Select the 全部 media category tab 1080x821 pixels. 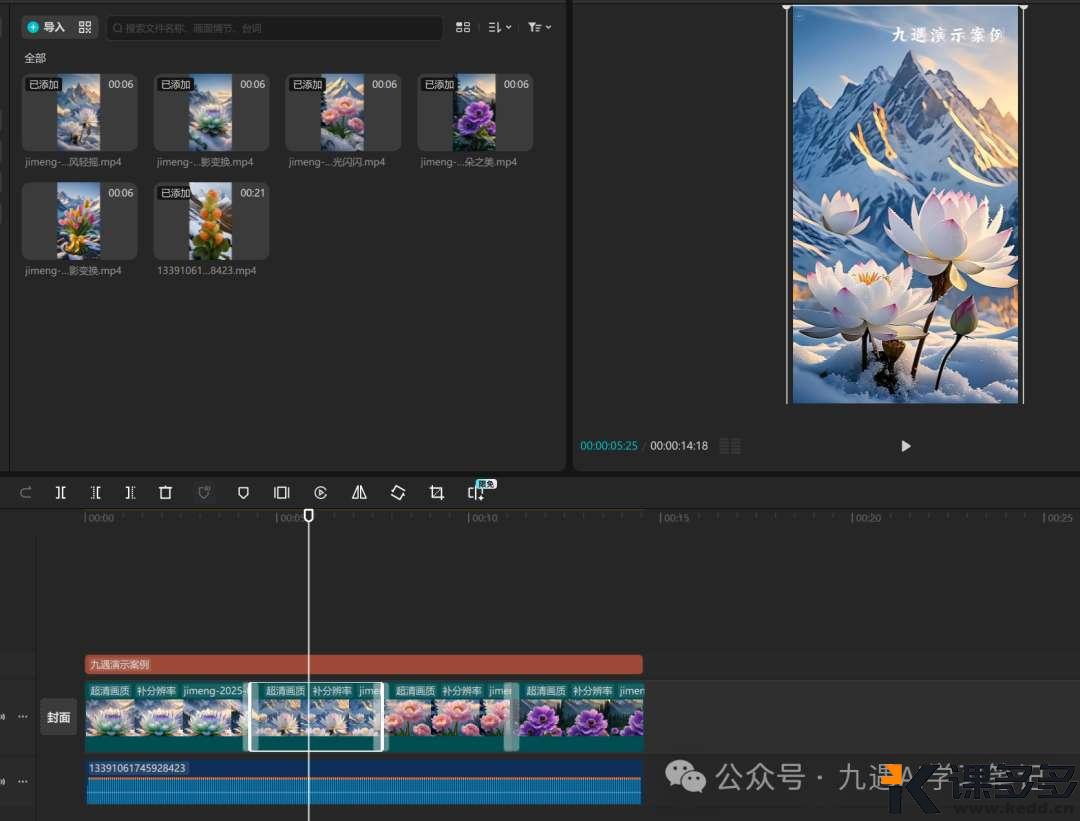(35, 58)
